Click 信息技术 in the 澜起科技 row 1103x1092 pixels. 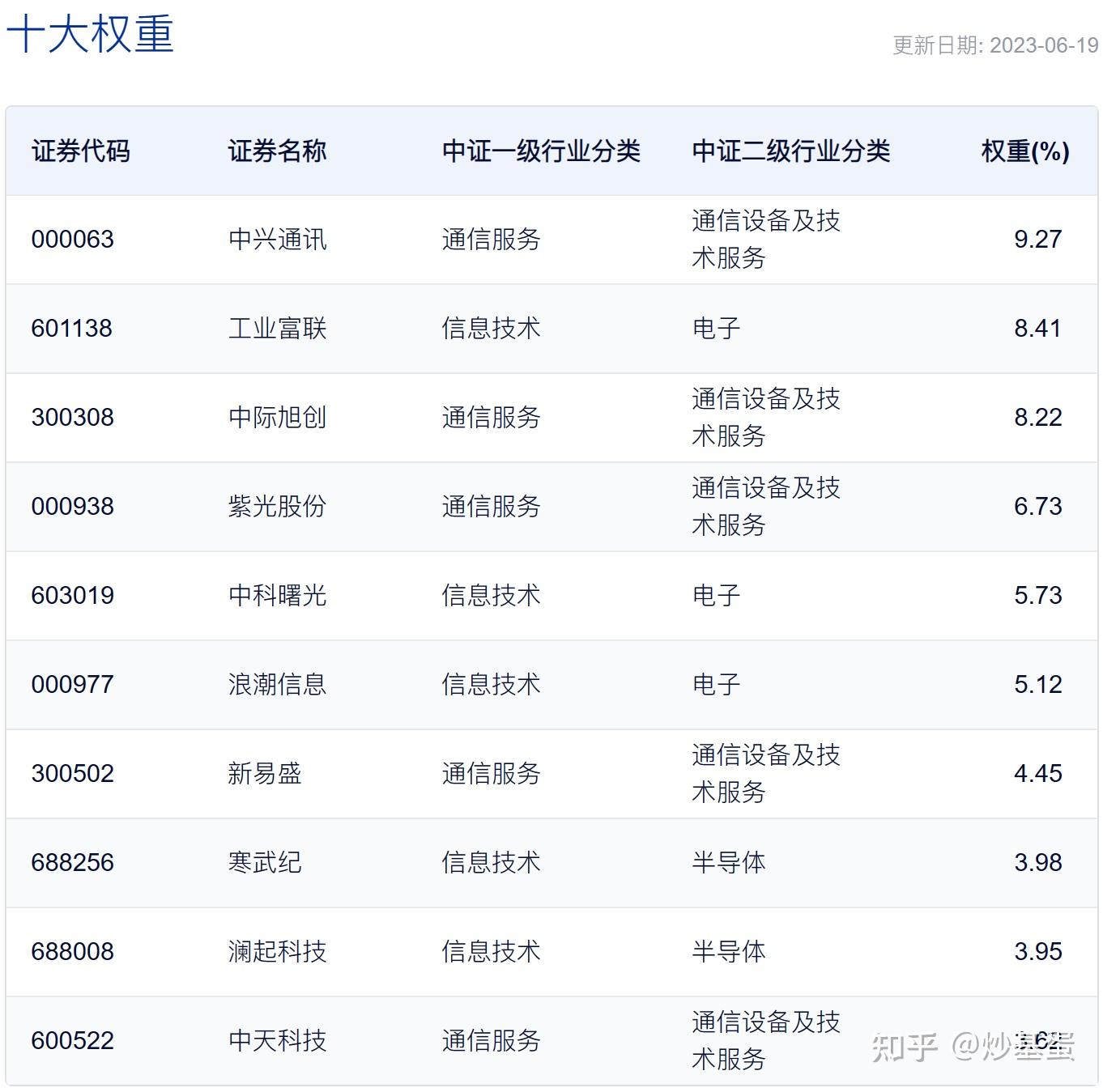coord(492,952)
